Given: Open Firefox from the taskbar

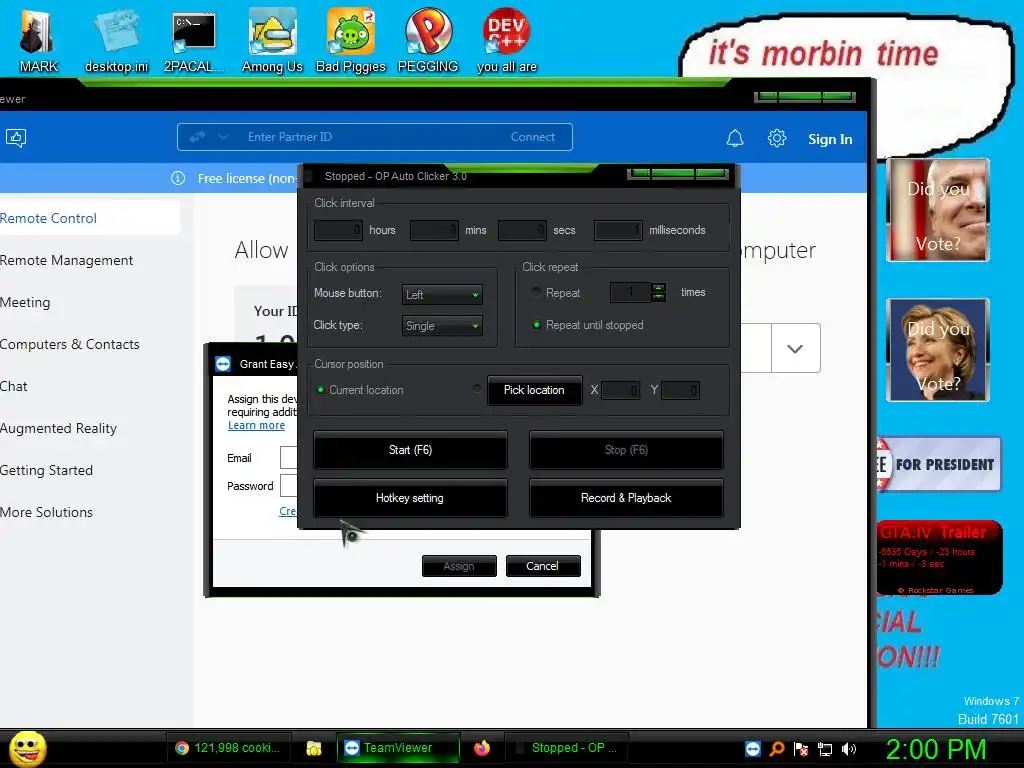Looking at the screenshot, I should pos(482,748).
